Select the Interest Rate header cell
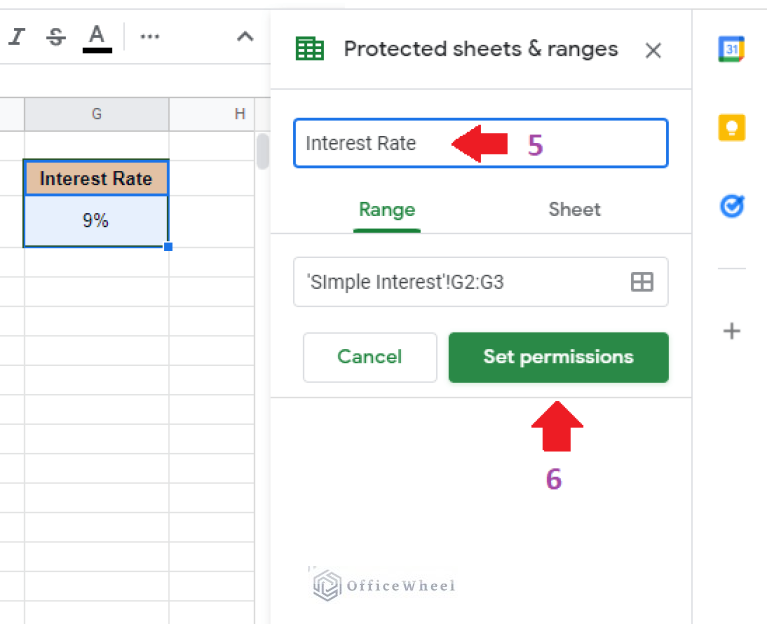 click(x=96, y=178)
